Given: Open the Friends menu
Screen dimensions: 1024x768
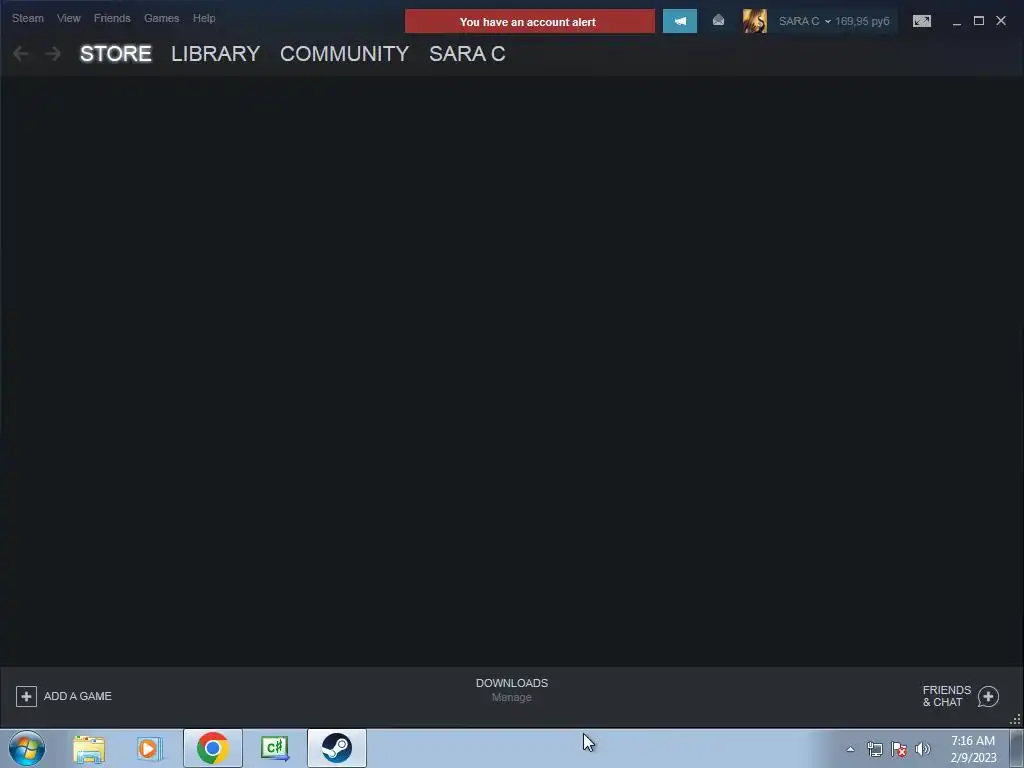Looking at the screenshot, I should tap(112, 18).
